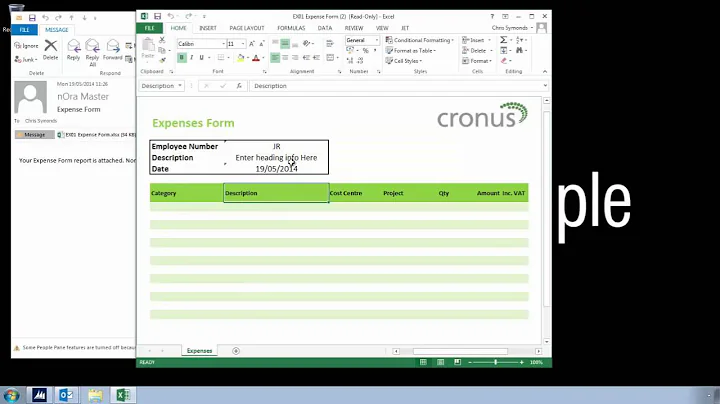Toggle Italic formatting in Excel
Image resolution: width=720 pixels, height=404 pixels.
coord(191,57)
